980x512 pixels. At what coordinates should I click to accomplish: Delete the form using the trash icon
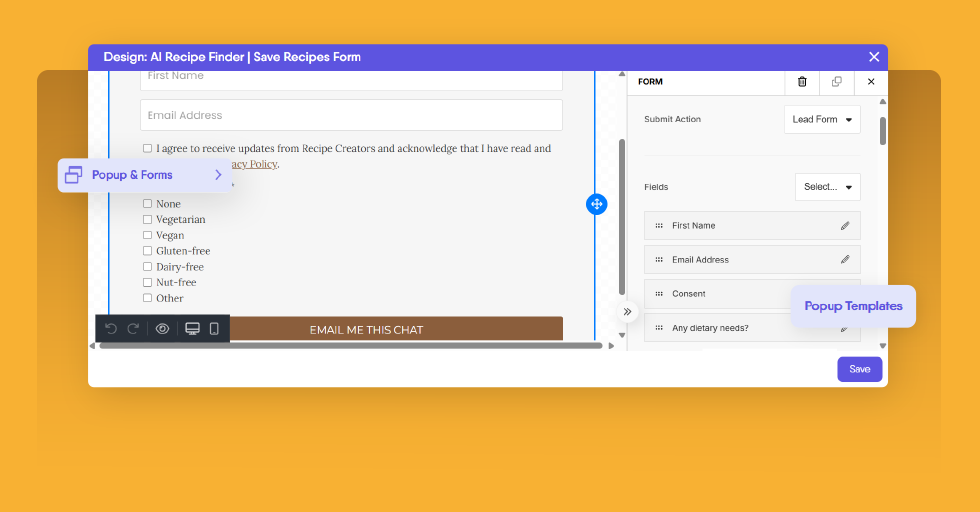click(x=802, y=82)
